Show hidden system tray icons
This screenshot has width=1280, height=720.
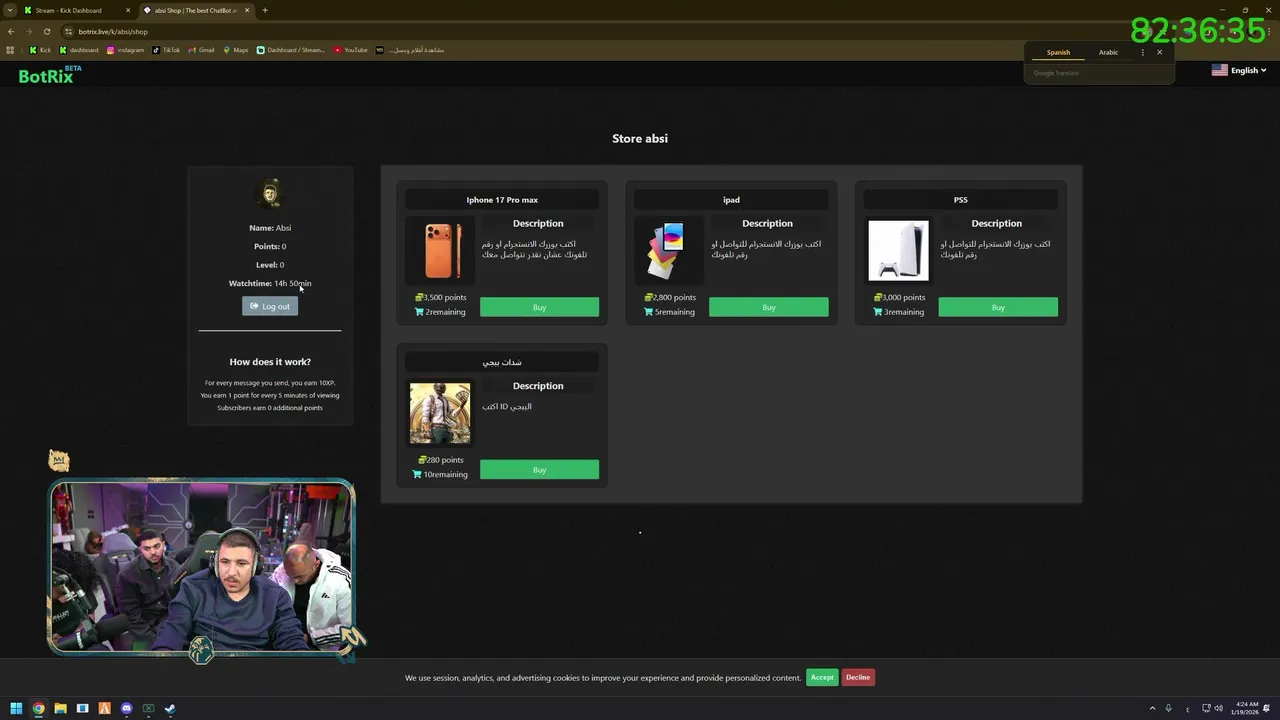(1152, 708)
